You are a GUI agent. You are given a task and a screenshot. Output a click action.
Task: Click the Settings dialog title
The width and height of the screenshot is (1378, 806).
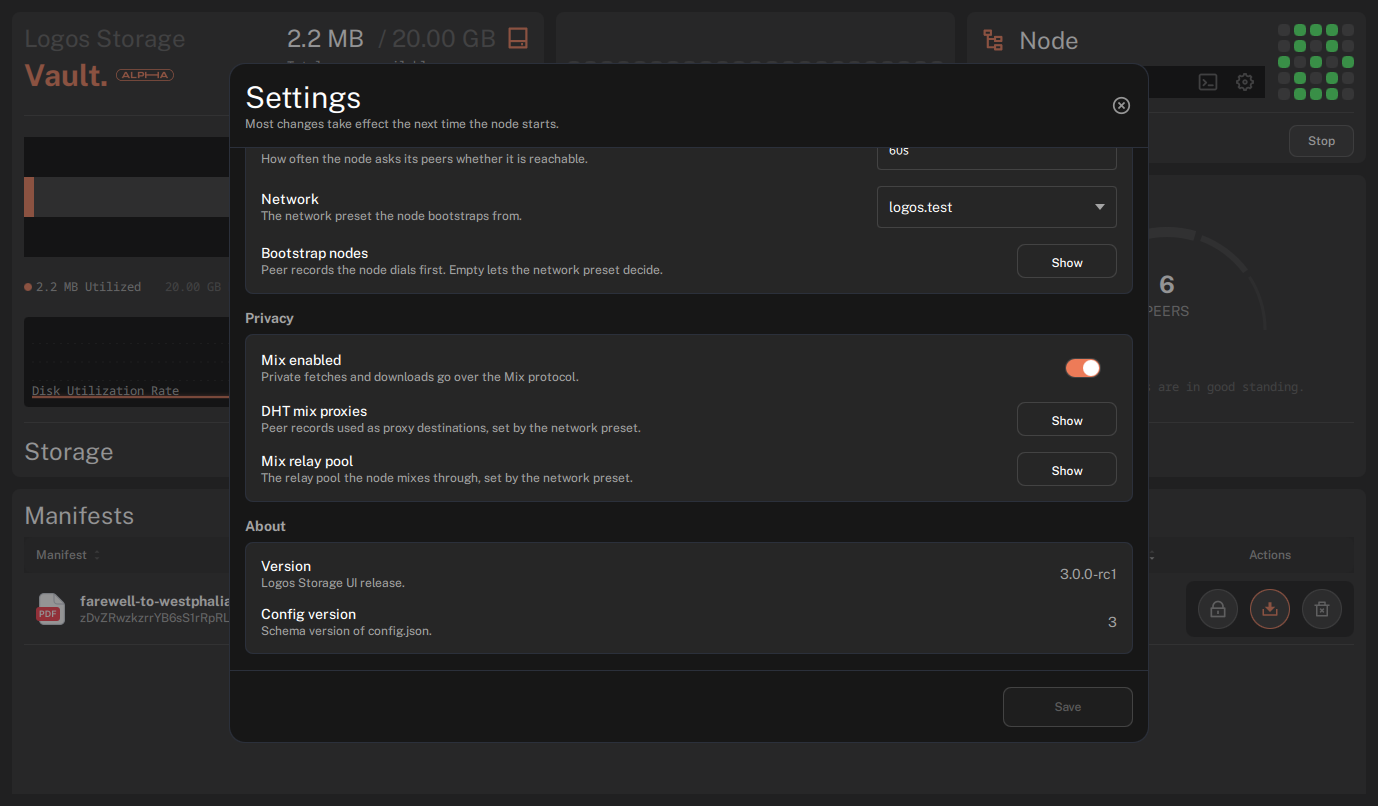[303, 97]
